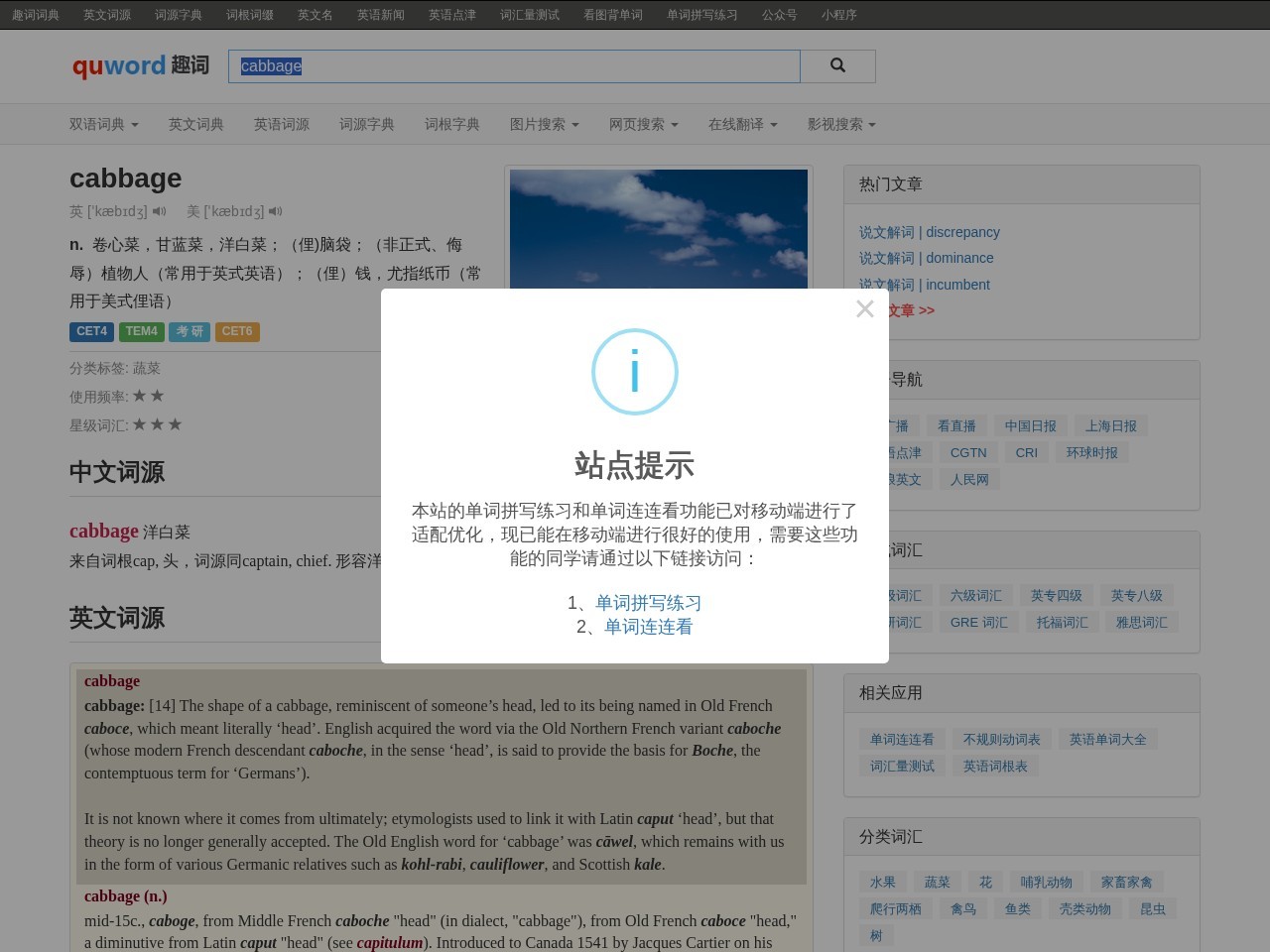Open the 在线翻译 dropdown
This screenshot has width=1270, height=952.
(742, 124)
